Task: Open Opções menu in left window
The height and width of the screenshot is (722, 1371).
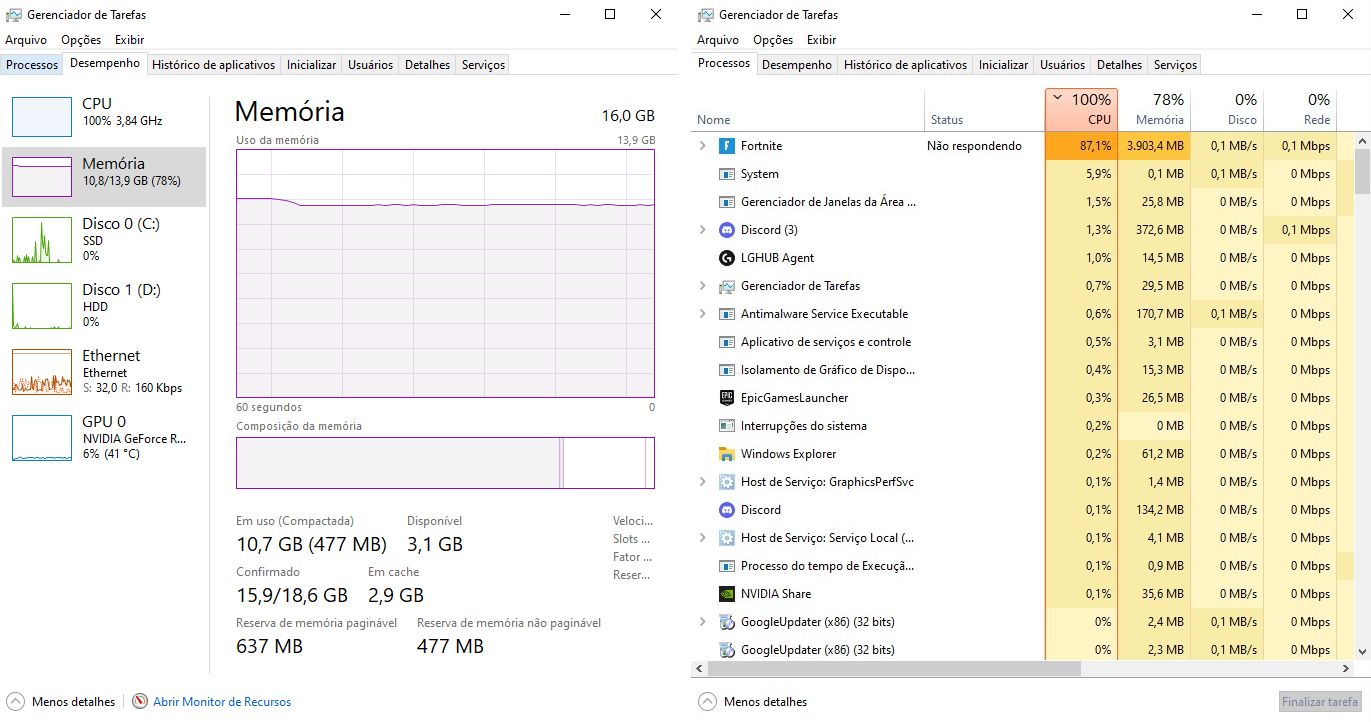Action: tap(81, 40)
